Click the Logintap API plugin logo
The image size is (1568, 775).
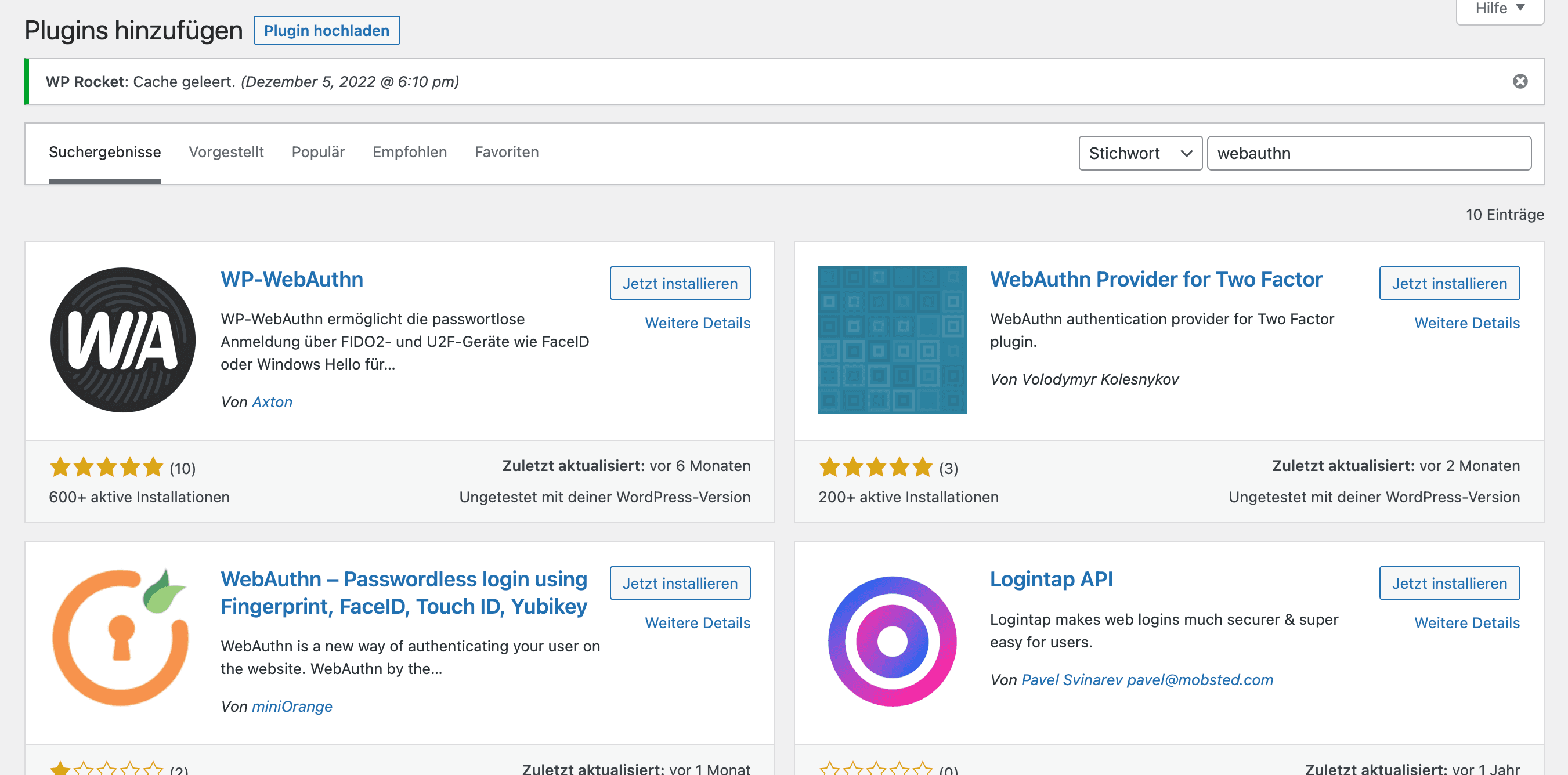pyautogui.click(x=892, y=640)
